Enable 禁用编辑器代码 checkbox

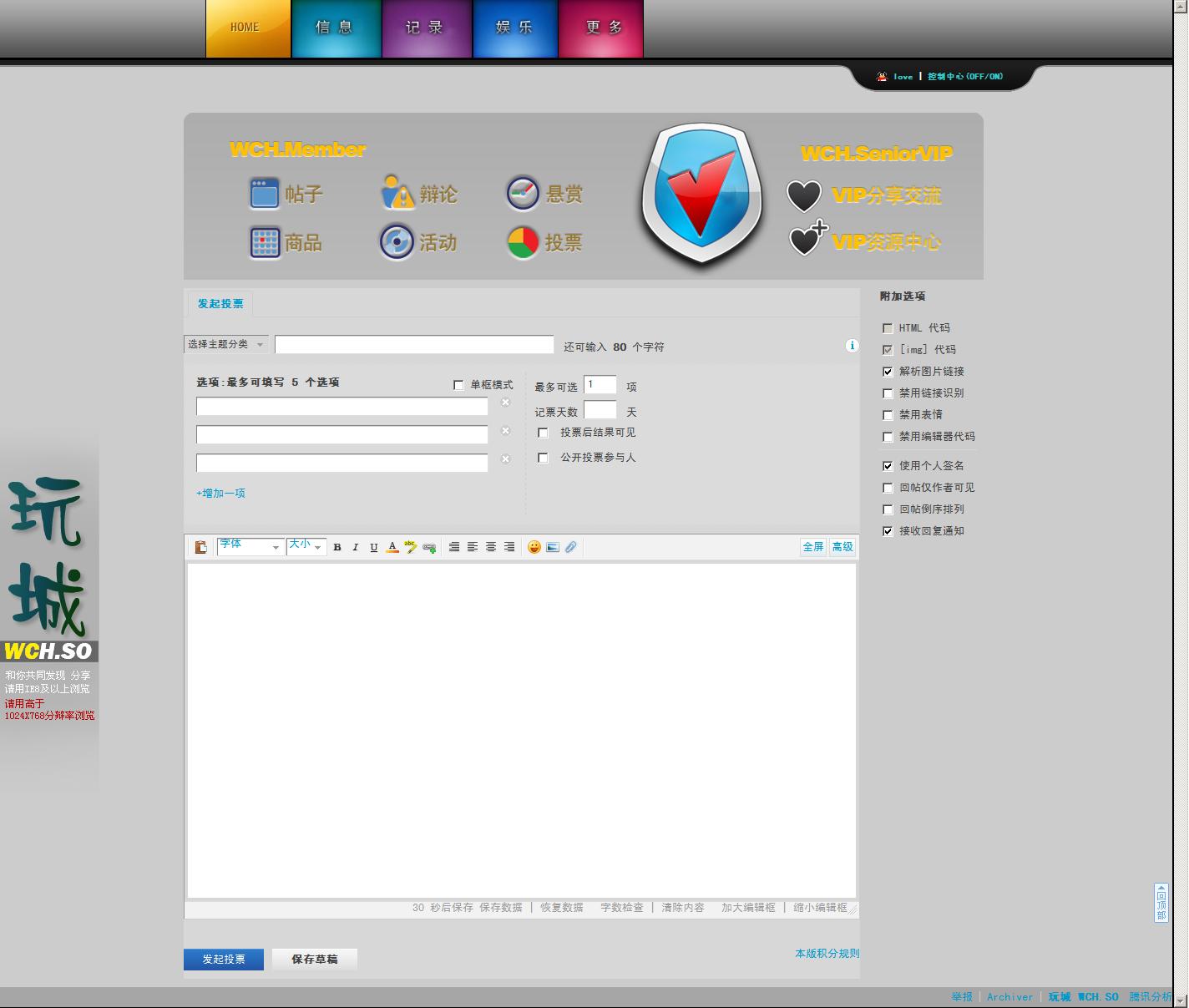tap(888, 437)
